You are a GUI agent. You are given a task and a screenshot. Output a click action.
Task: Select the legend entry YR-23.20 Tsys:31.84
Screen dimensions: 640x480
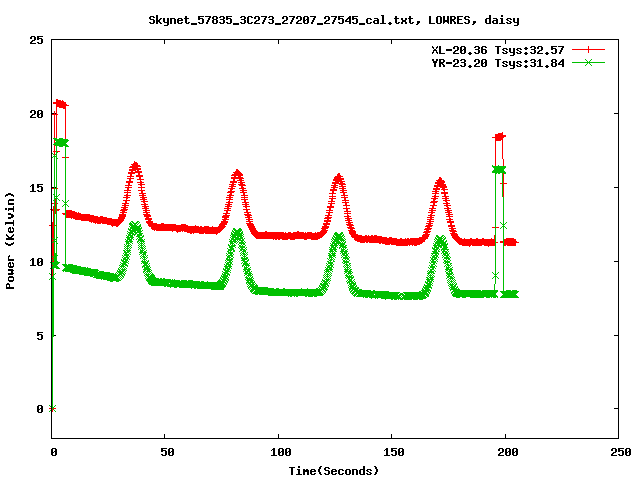[x=498, y=63]
